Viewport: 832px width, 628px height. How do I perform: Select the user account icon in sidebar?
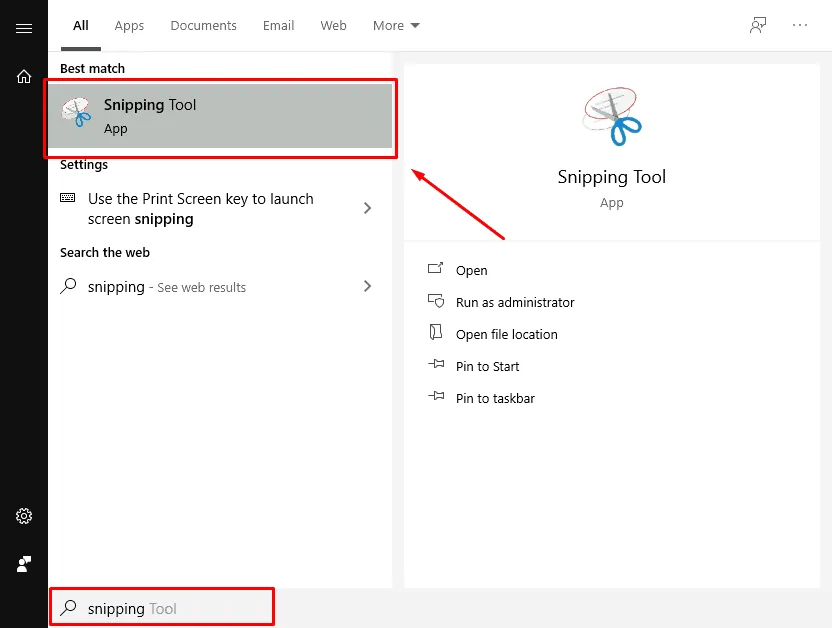click(24, 564)
